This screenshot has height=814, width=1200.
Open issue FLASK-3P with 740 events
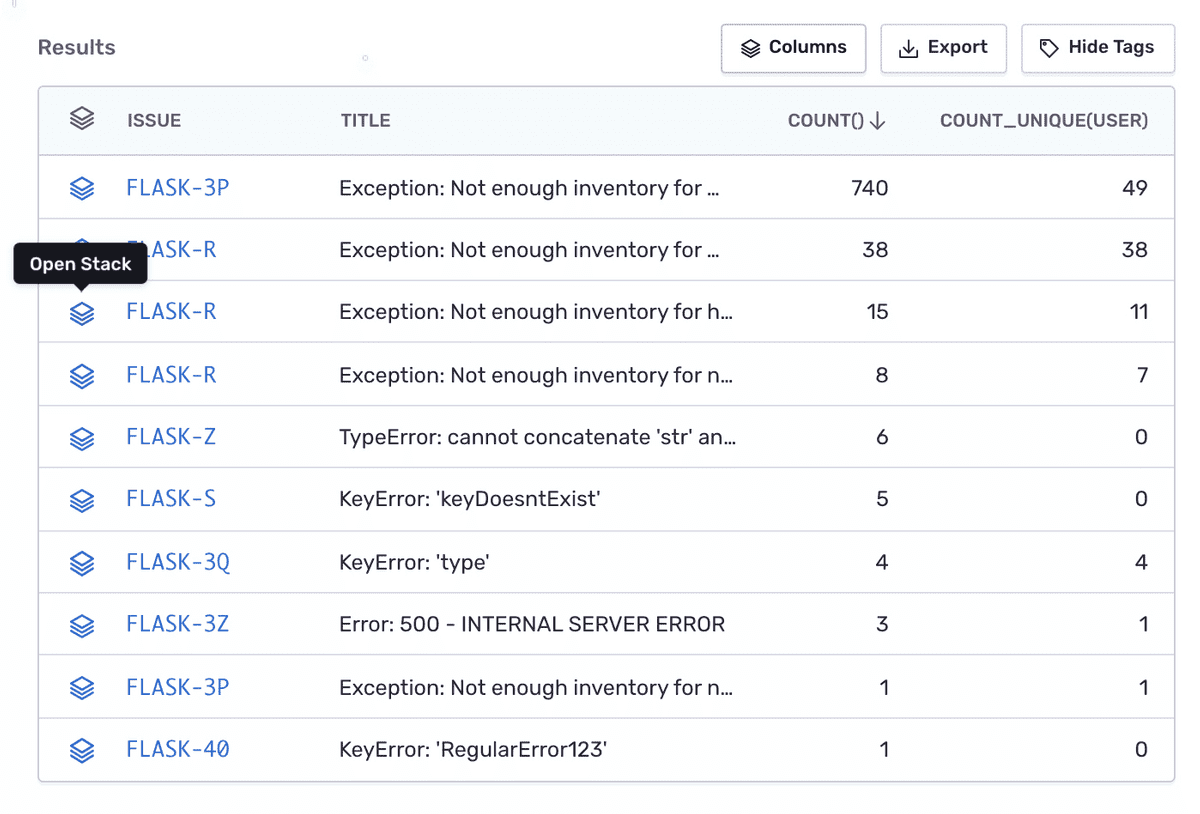pos(178,188)
